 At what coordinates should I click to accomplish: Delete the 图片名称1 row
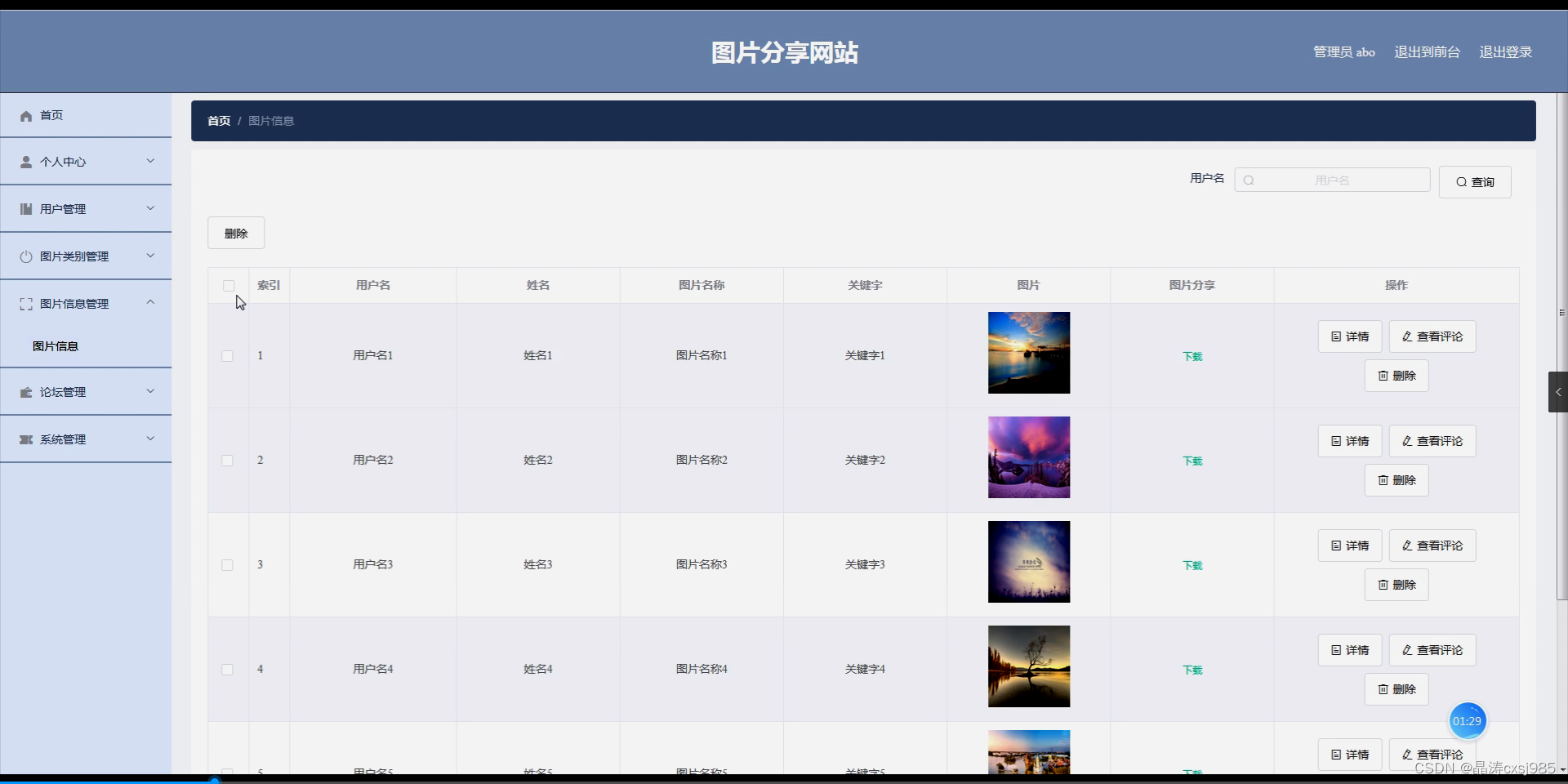click(1396, 376)
